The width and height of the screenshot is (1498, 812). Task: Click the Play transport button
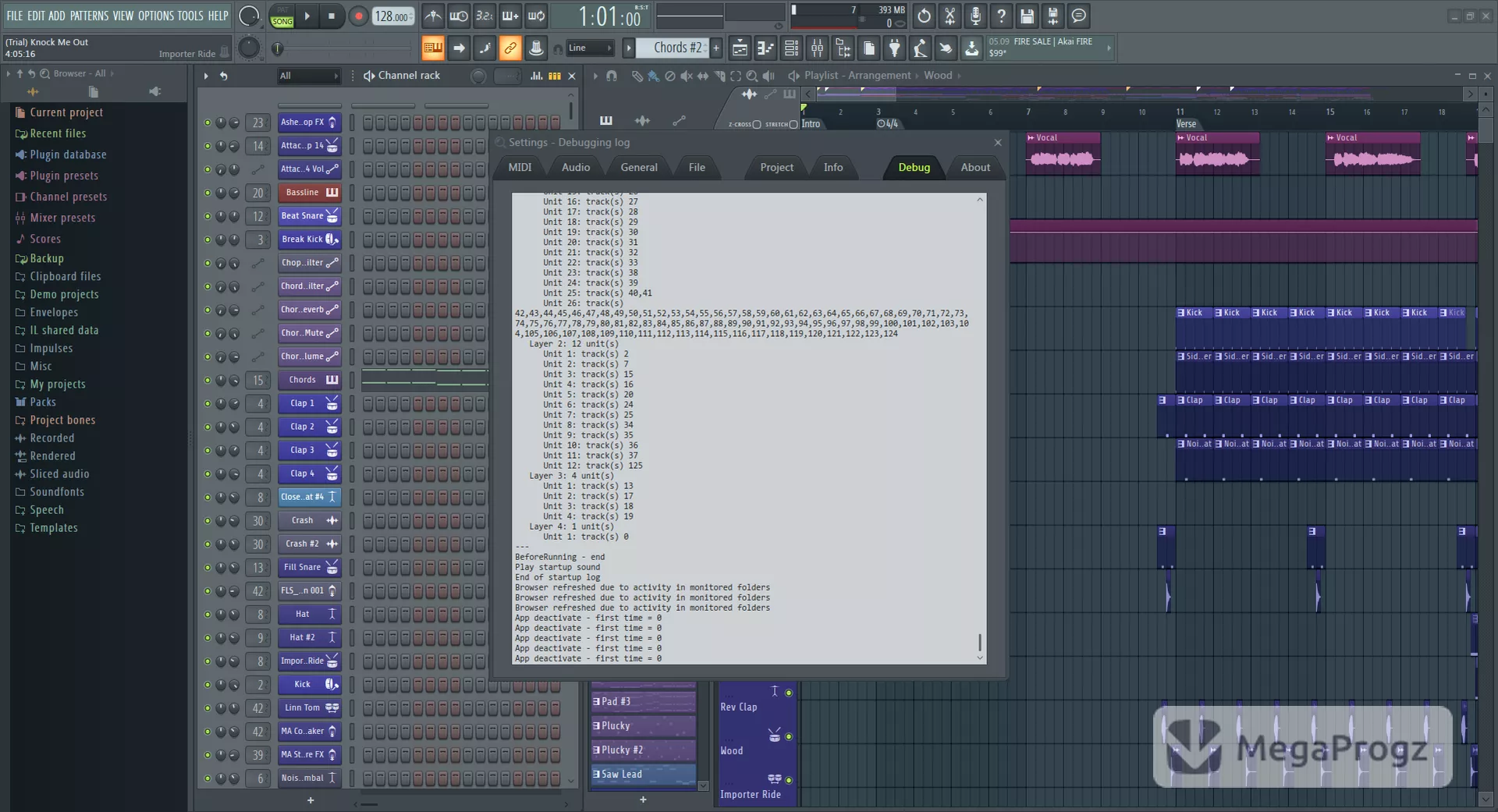[x=307, y=16]
